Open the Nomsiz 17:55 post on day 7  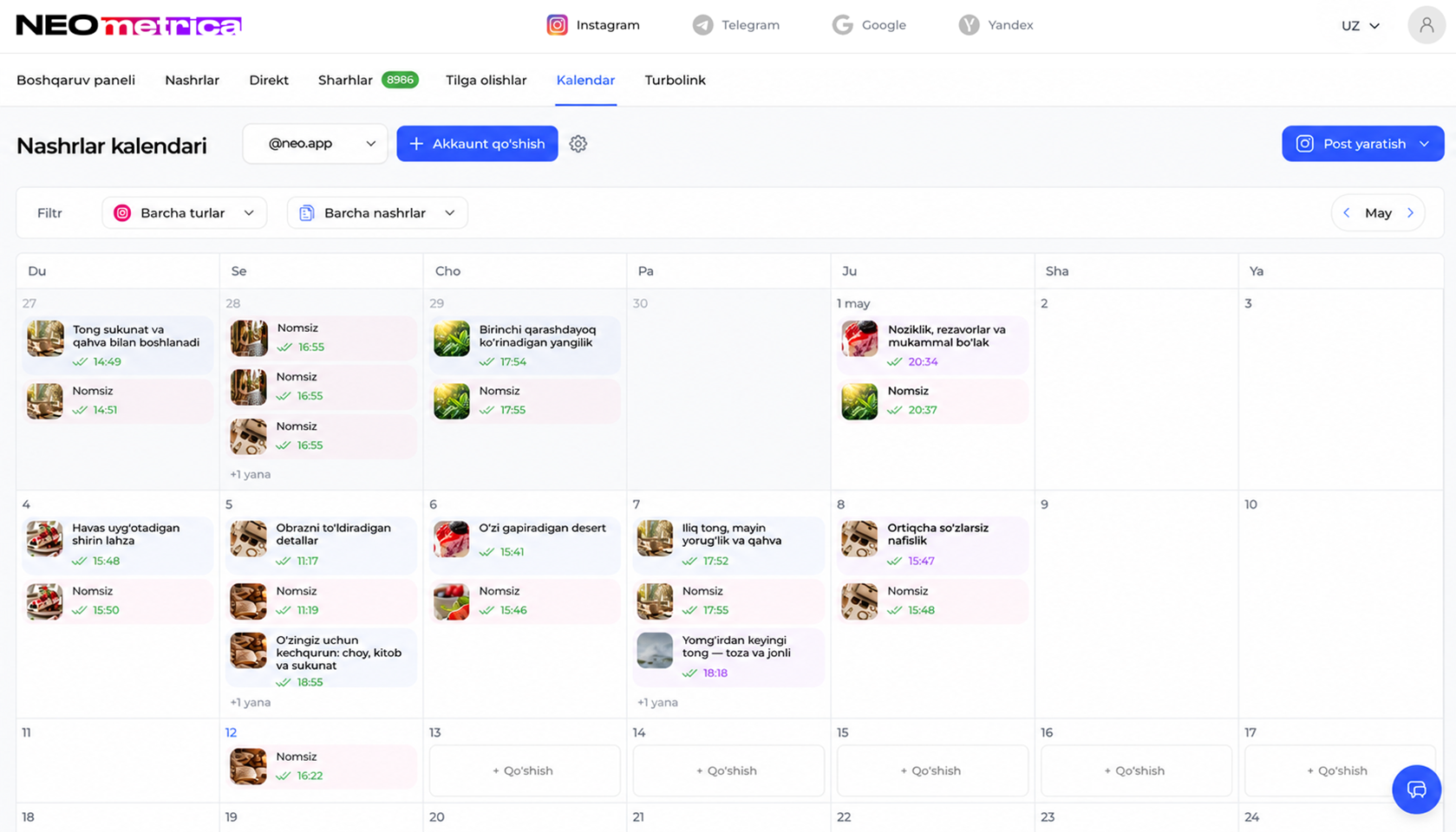tap(728, 601)
